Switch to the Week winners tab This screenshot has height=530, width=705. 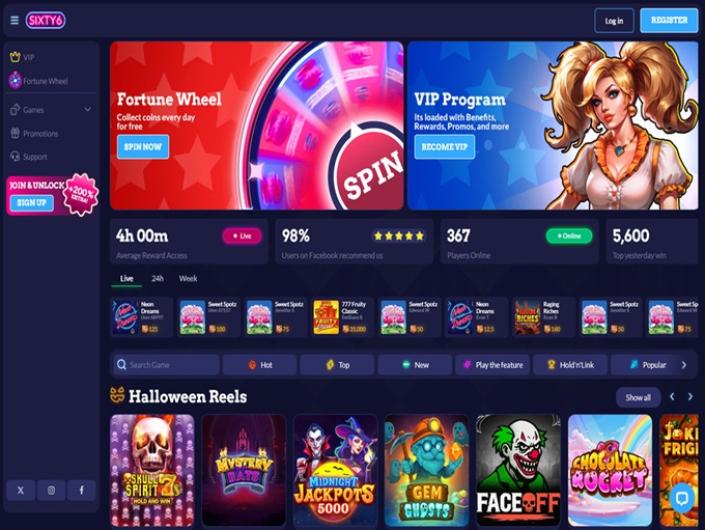(188, 279)
